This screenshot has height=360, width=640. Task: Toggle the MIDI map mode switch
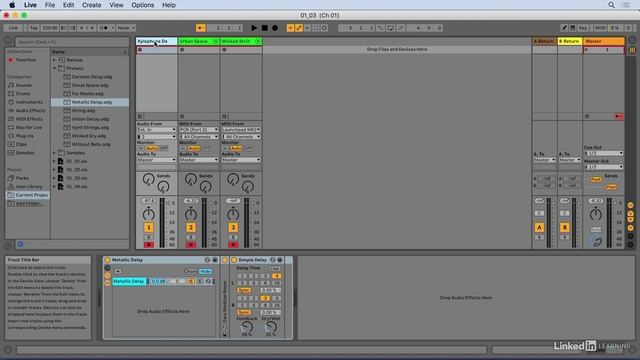point(600,28)
